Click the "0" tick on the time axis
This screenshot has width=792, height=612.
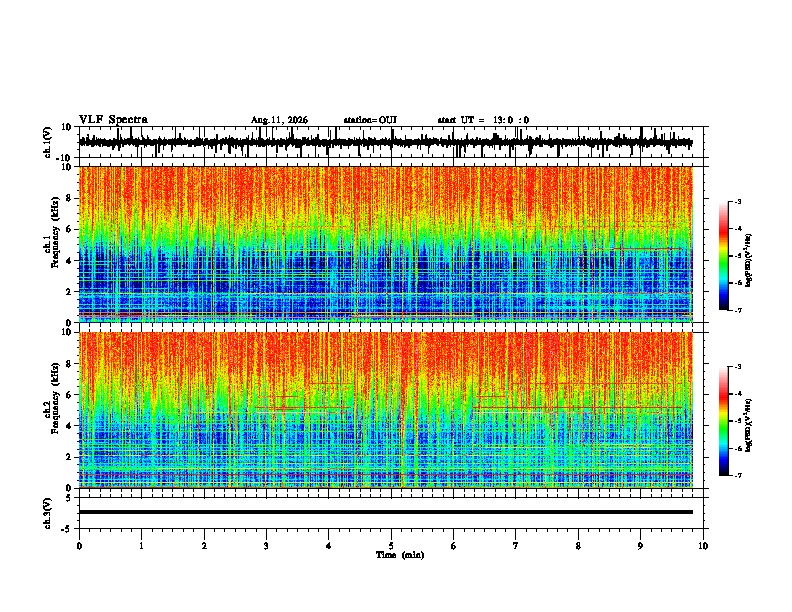click(x=79, y=546)
